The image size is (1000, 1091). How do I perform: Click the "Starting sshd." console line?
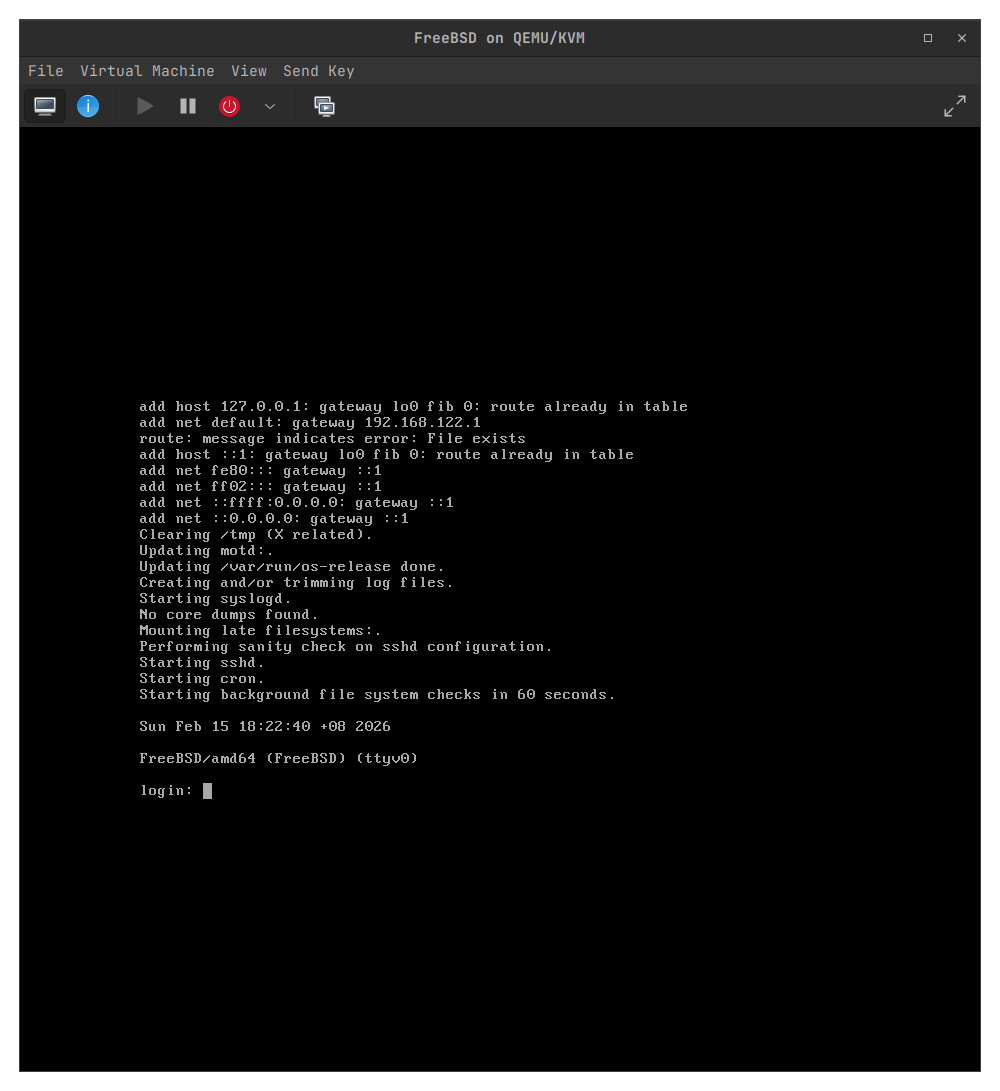coord(202,663)
